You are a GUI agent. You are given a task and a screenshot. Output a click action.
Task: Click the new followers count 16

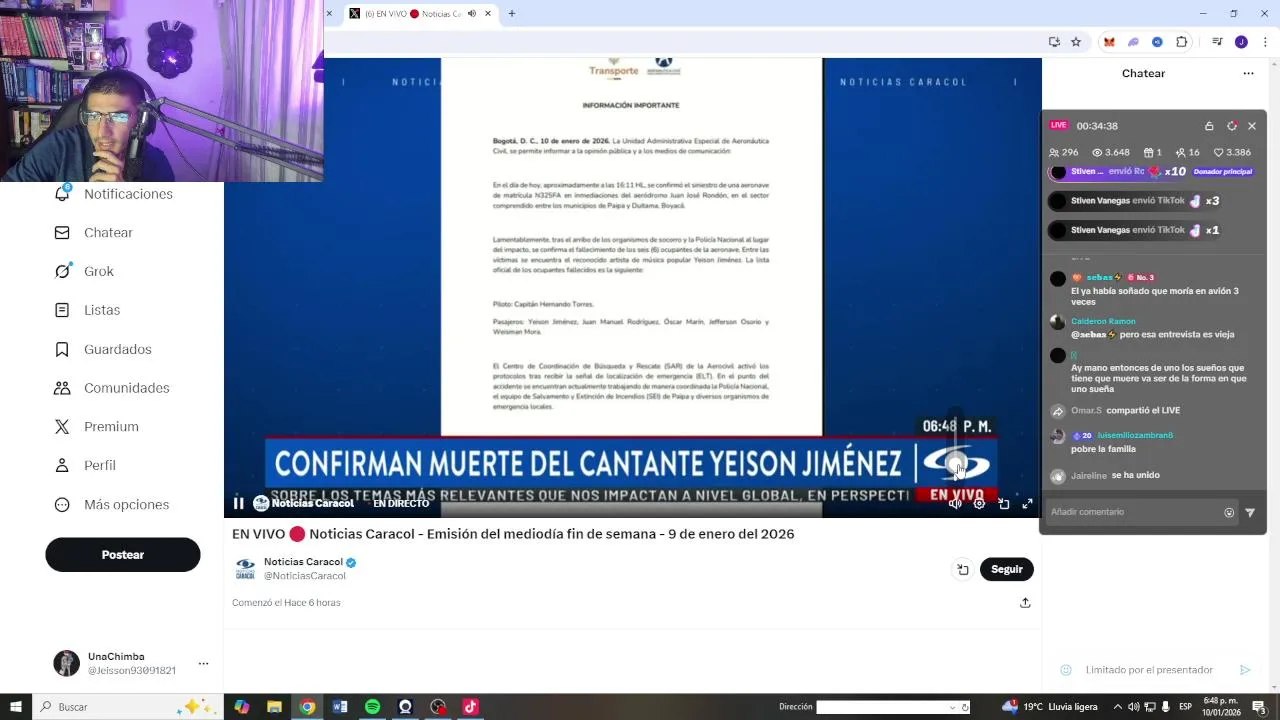point(1187,153)
